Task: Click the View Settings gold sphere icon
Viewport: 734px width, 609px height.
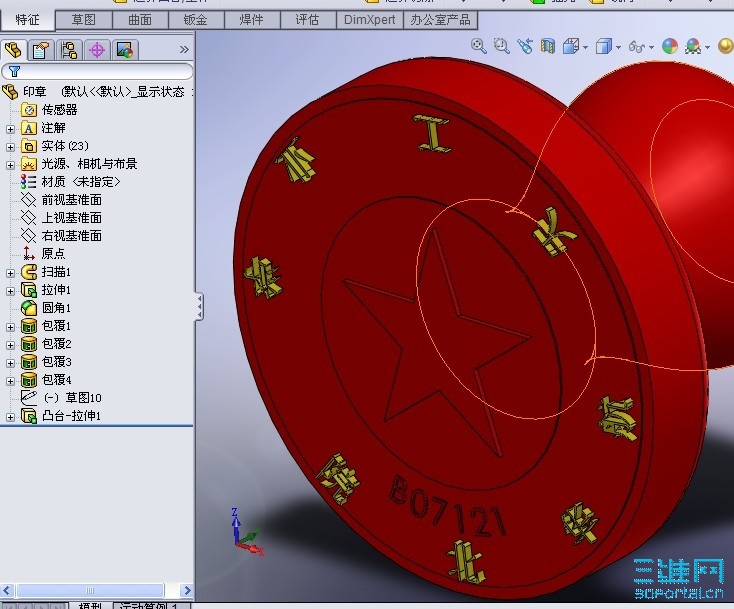Action: [x=725, y=46]
